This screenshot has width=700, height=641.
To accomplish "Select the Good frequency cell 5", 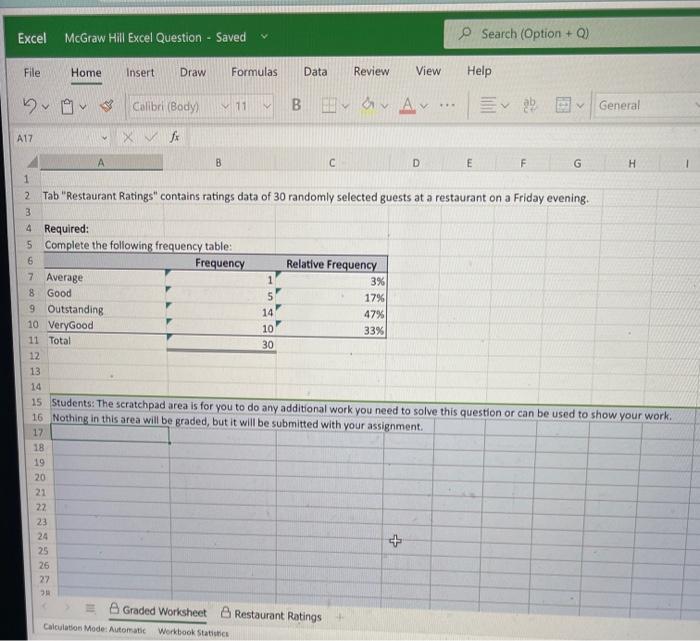I will [221, 296].
